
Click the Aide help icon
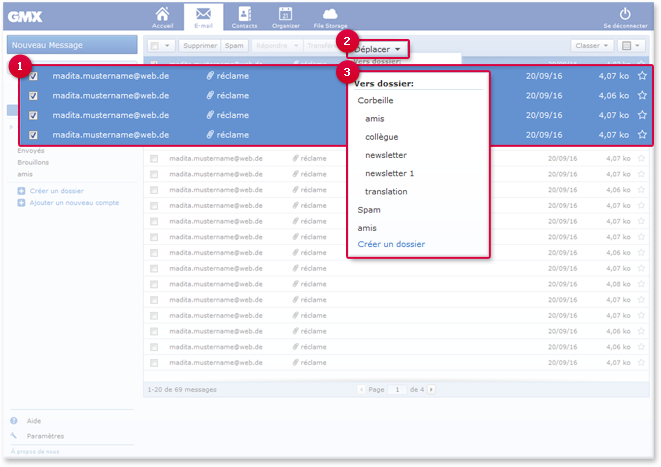[x=14, y=421]
